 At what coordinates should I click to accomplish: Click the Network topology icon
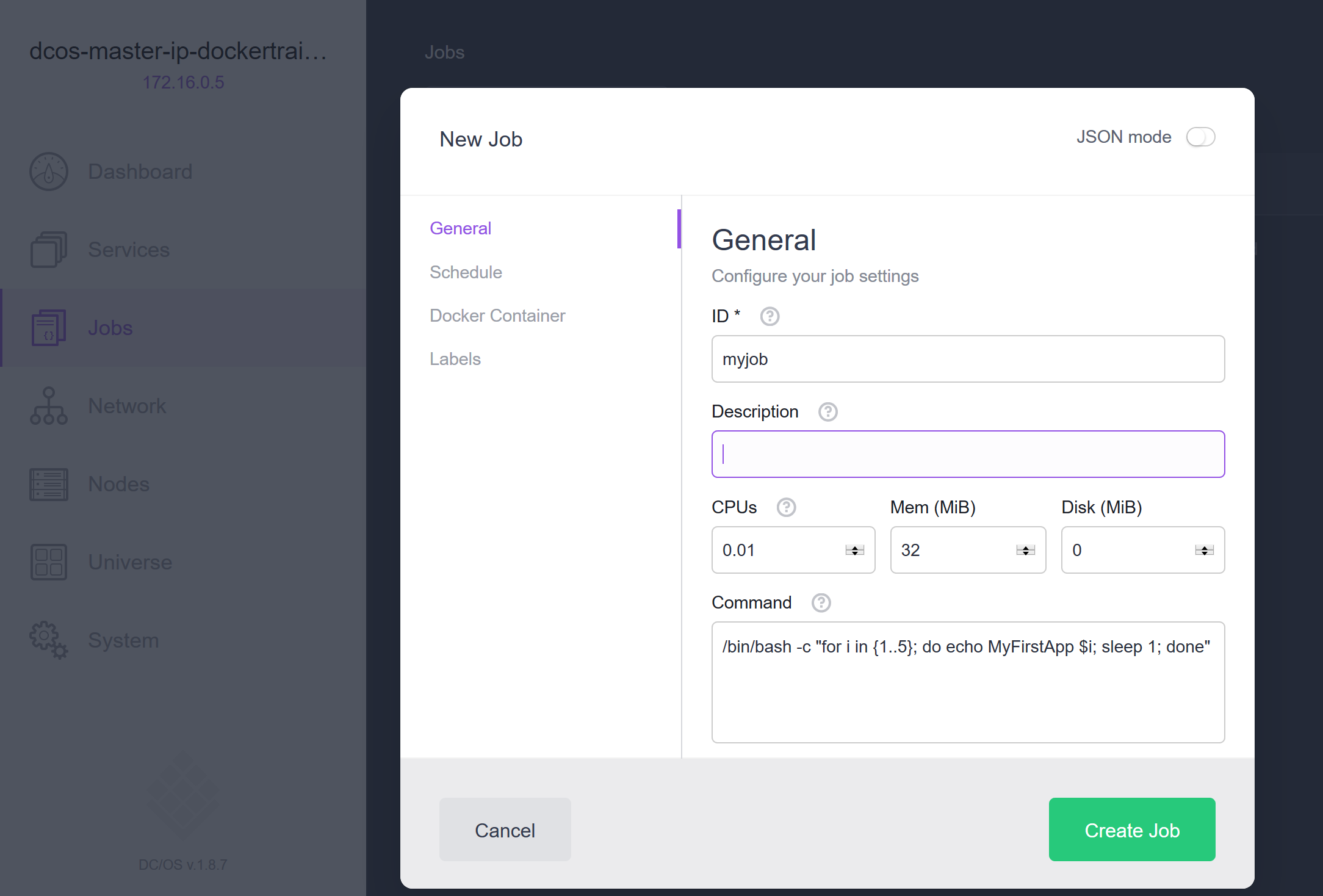[x=49, y=406]
